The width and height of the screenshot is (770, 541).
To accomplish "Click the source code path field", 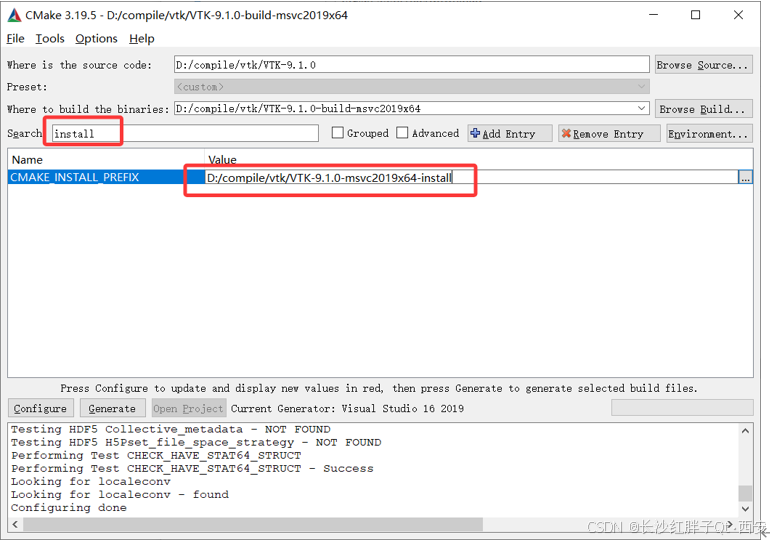I will pyautogui.click(x=412, y=64).
